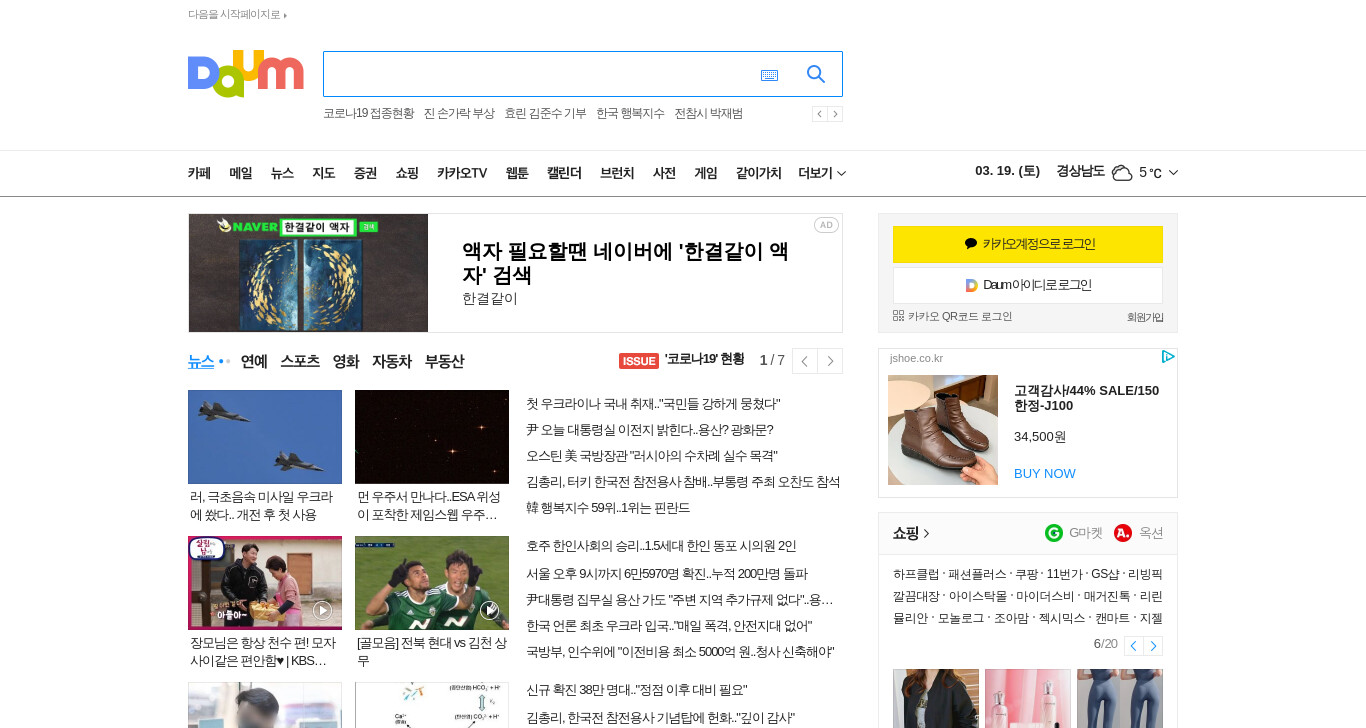Image resolution: width=1366 pixels, height=728 pixels.
Task: Open the ESA satellite space news thumbnail
Action: point(432,437)
